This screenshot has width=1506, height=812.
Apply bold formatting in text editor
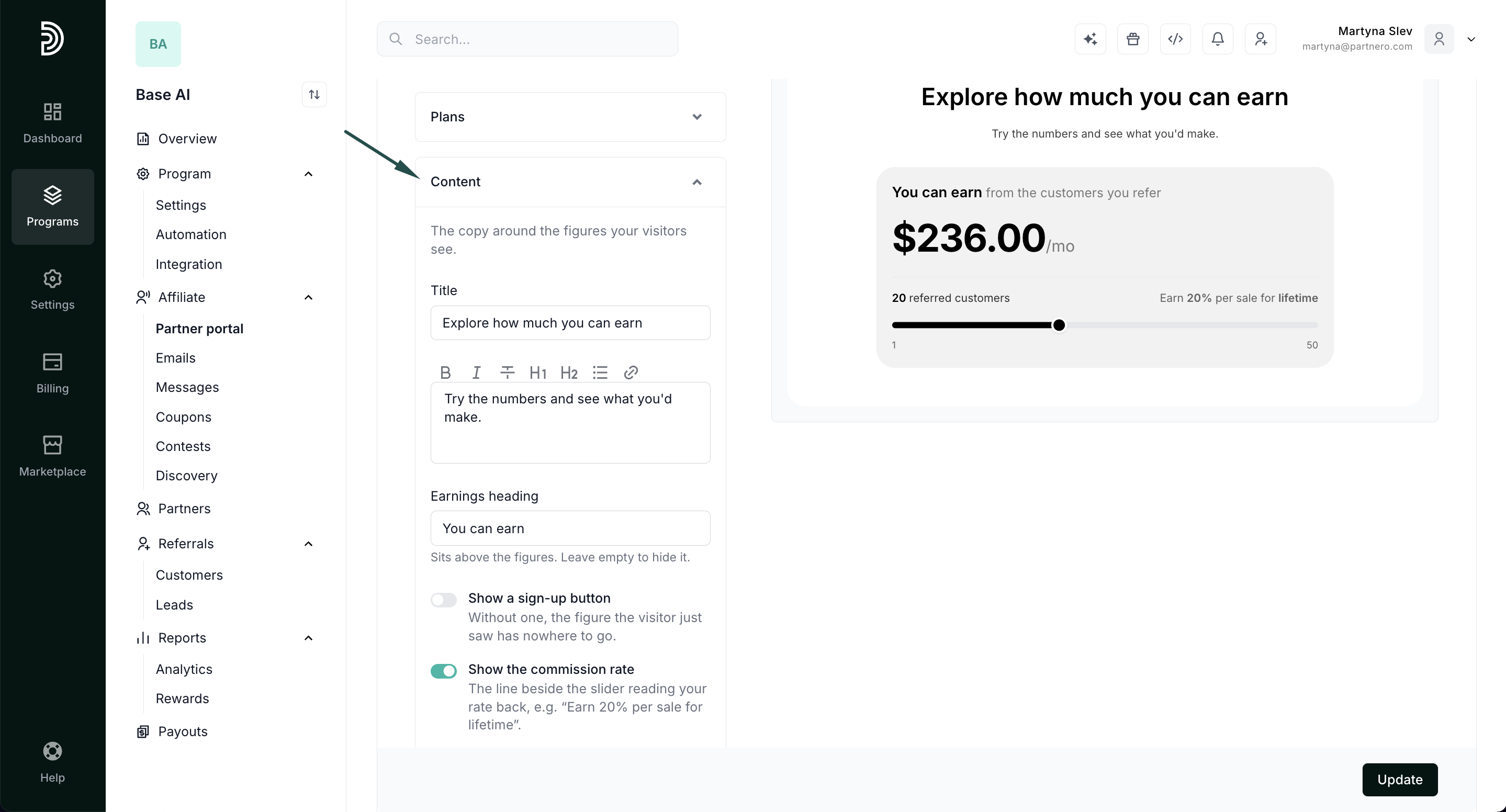(x=445, y=373)
